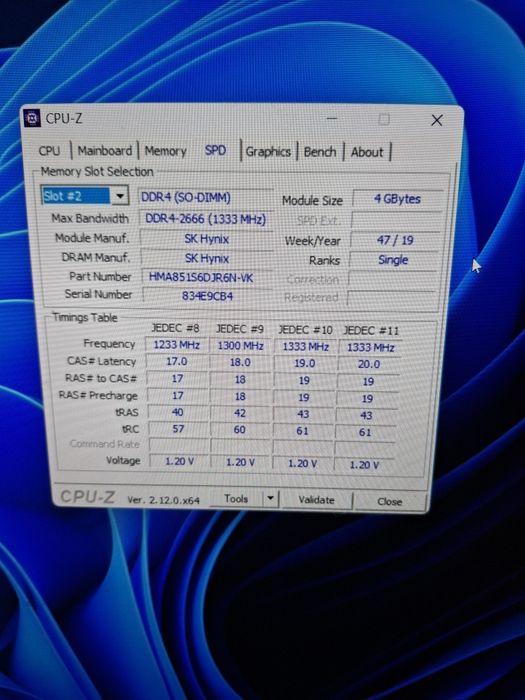This screenshot has width=525, height=700.
Task: Click the Ver. 2.12.0.x64 version text
Action: click(163, 500)
